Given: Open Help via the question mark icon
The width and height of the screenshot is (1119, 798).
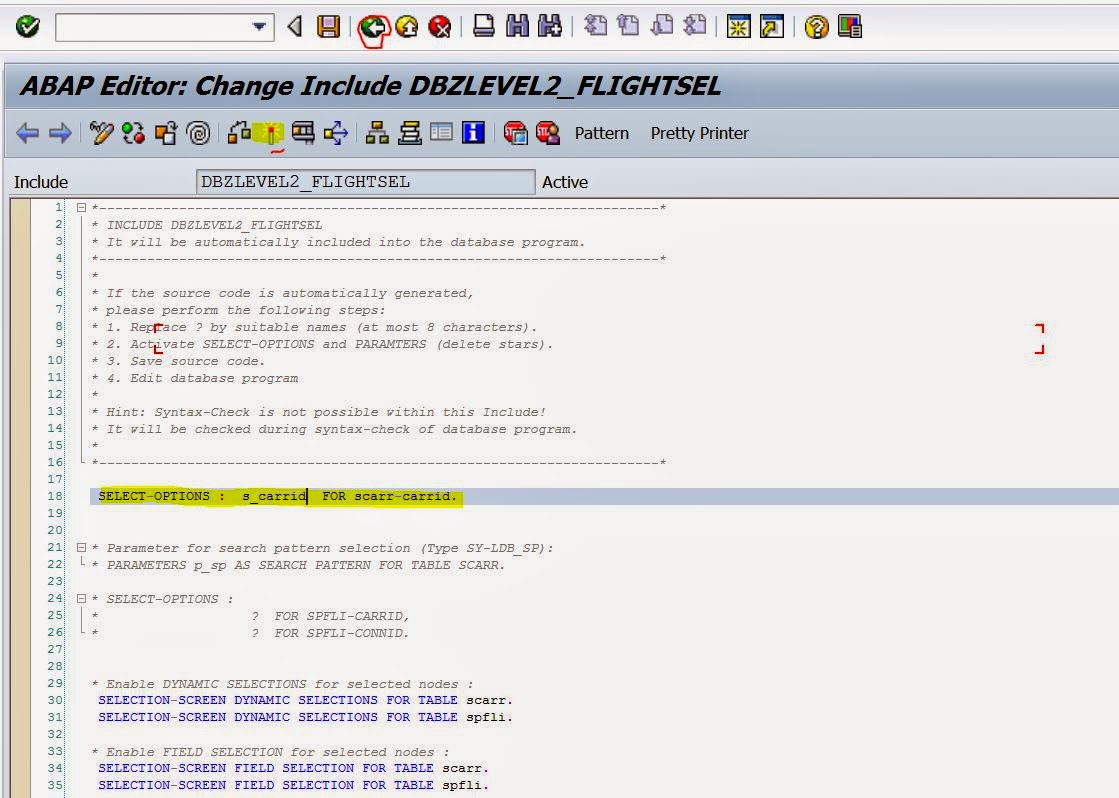Looking at the screenshot, I should coord(815,27).
